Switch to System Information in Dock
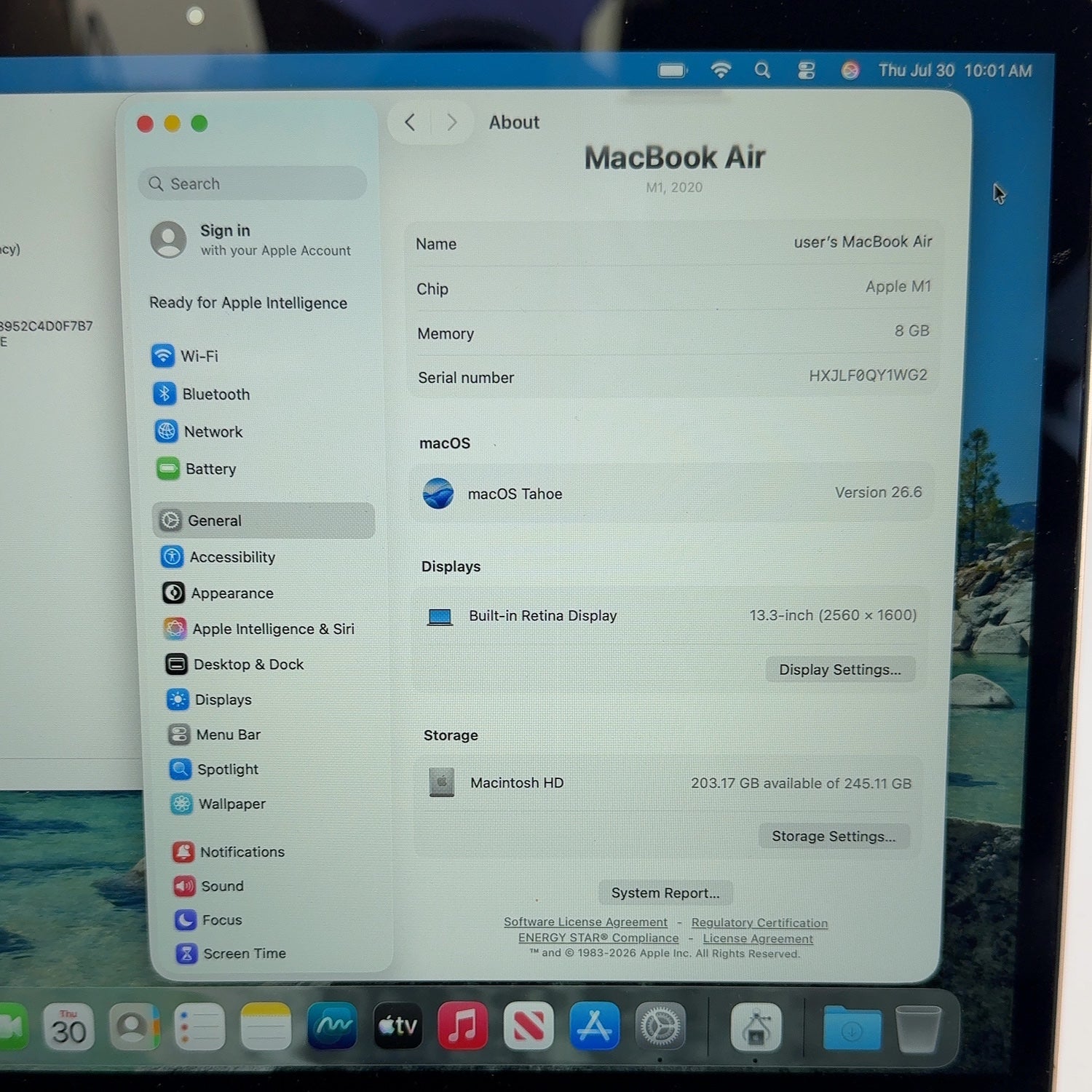The image size is (1092, 1092). (756, 1027)
